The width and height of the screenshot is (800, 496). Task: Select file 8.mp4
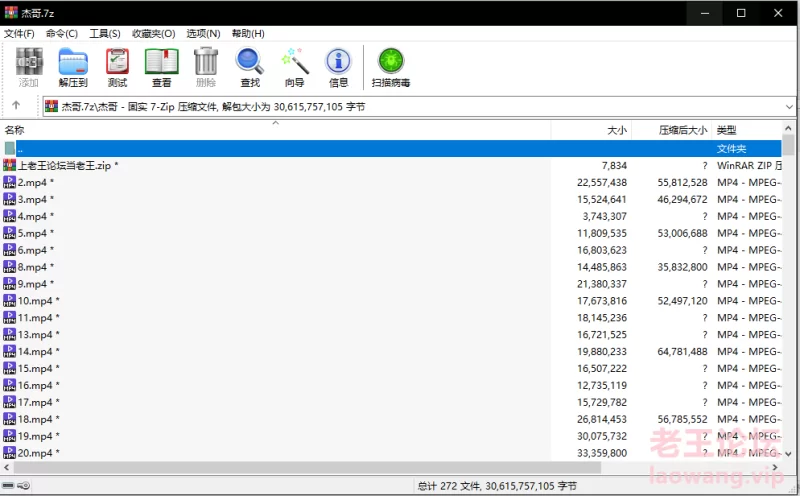pos(391,267)
